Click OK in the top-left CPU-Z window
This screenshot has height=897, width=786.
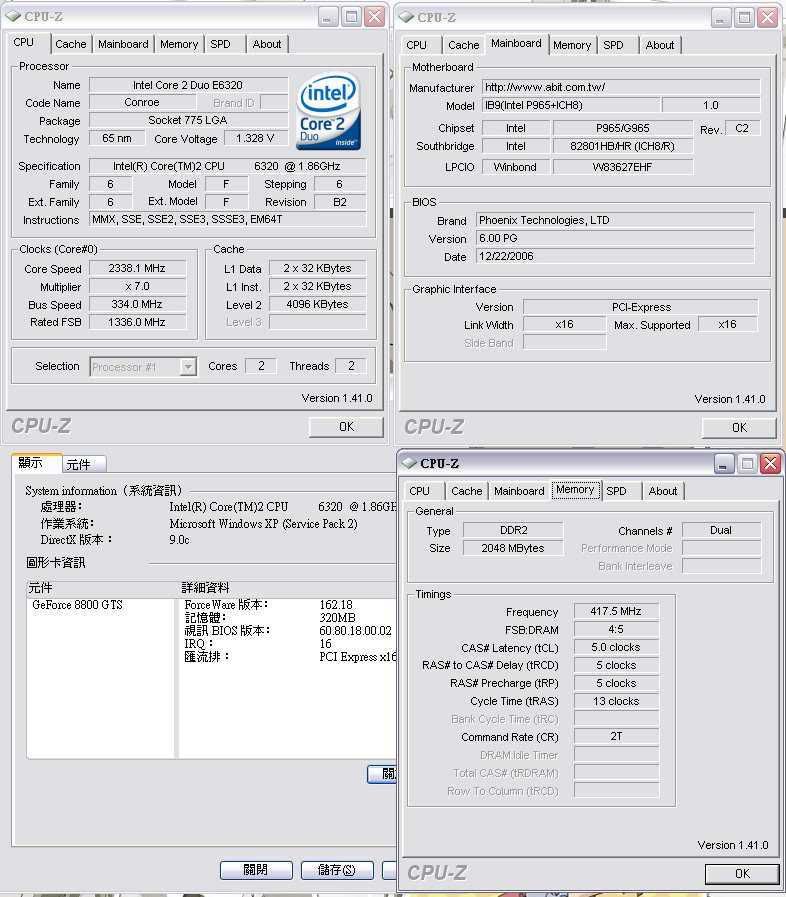pyautogui.click(x=346, y=427)
